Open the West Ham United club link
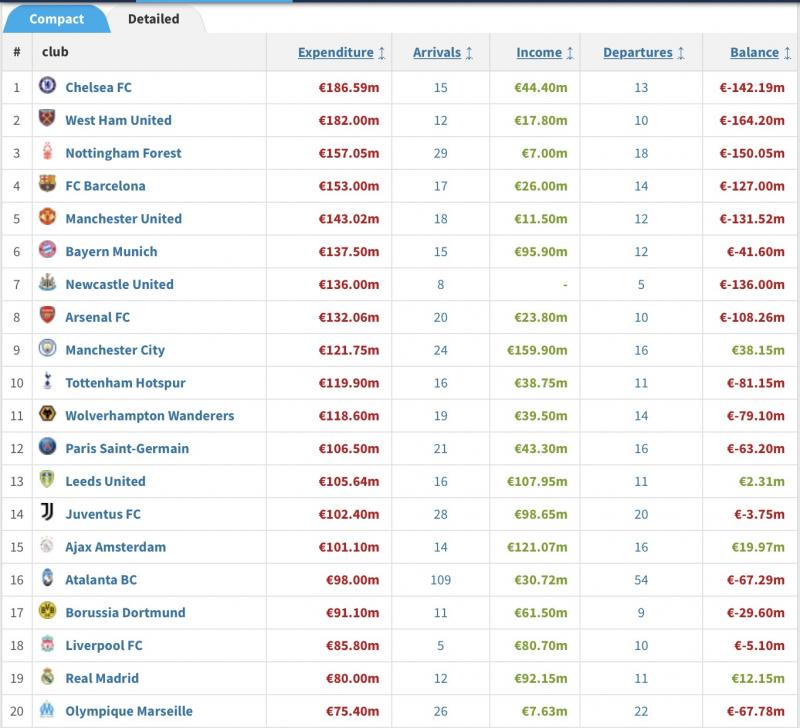 pos(118,120)
